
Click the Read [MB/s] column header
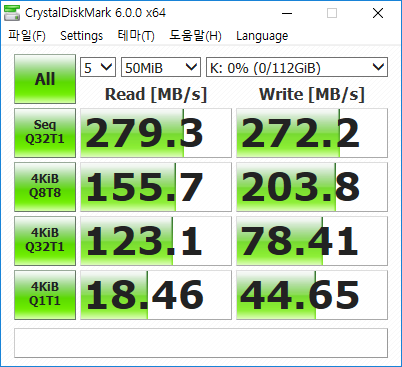click(156, 94)
